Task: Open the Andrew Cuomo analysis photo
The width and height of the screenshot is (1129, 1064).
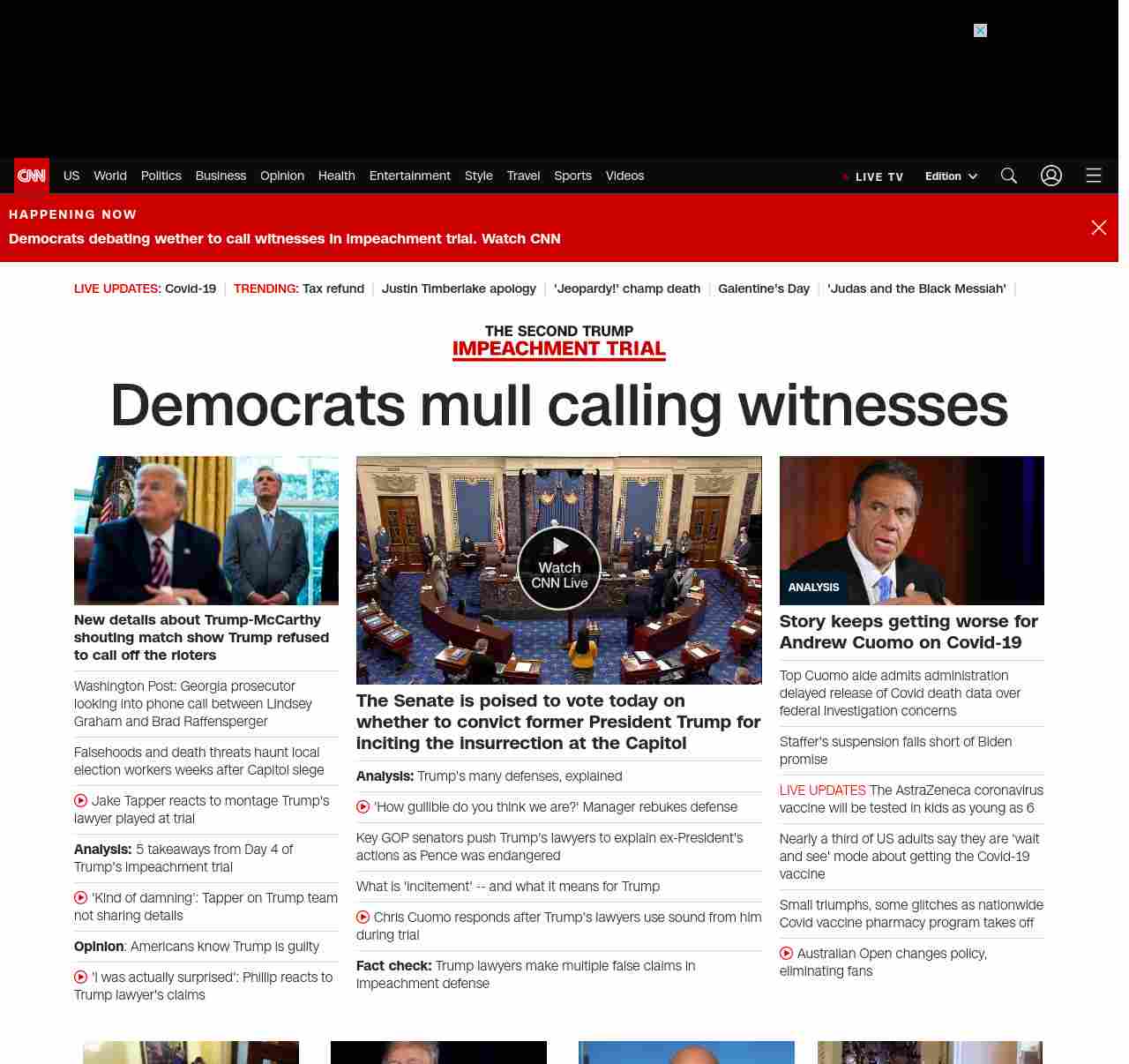Action: pyautogui.click(x=911, y=529)
